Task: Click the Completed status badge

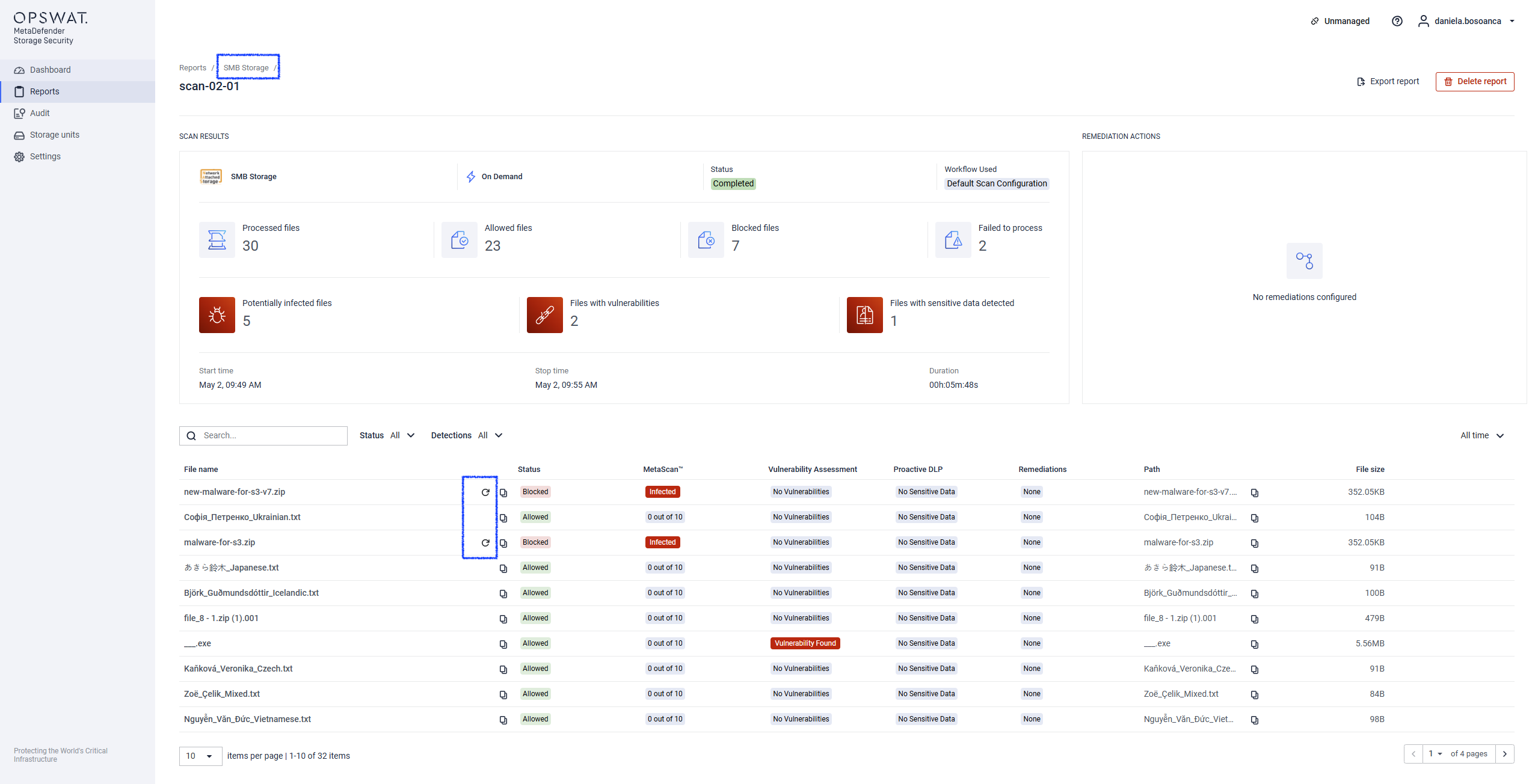Action: point(733,183)
